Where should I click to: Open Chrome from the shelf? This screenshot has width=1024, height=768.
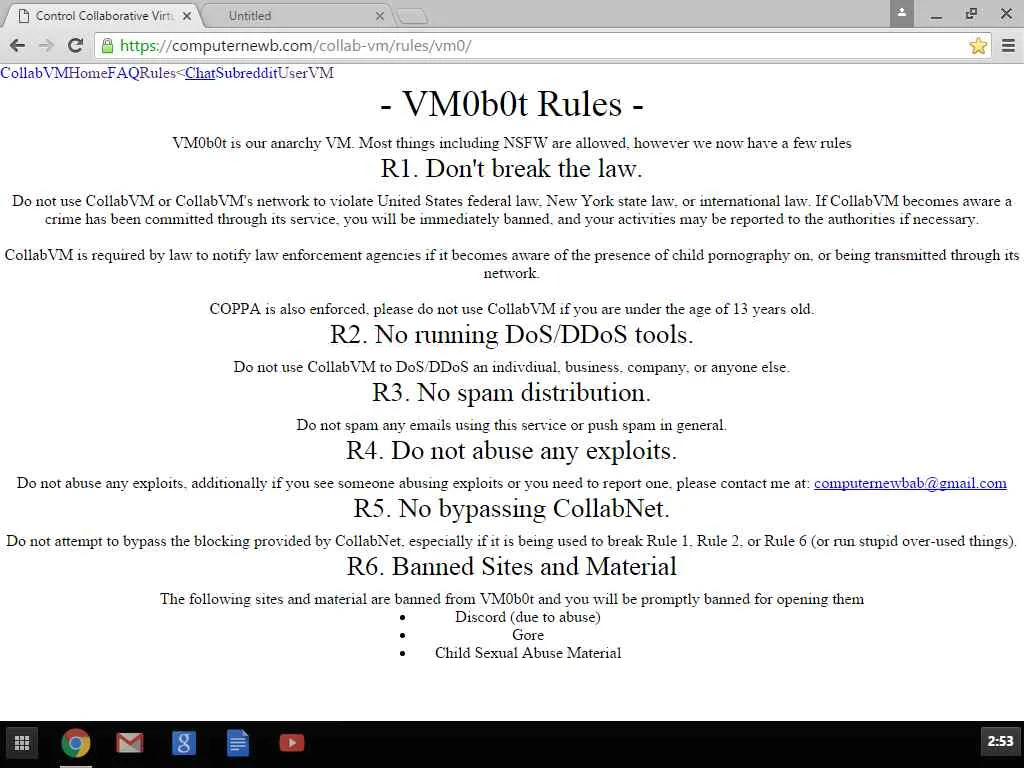click(76, 743)
